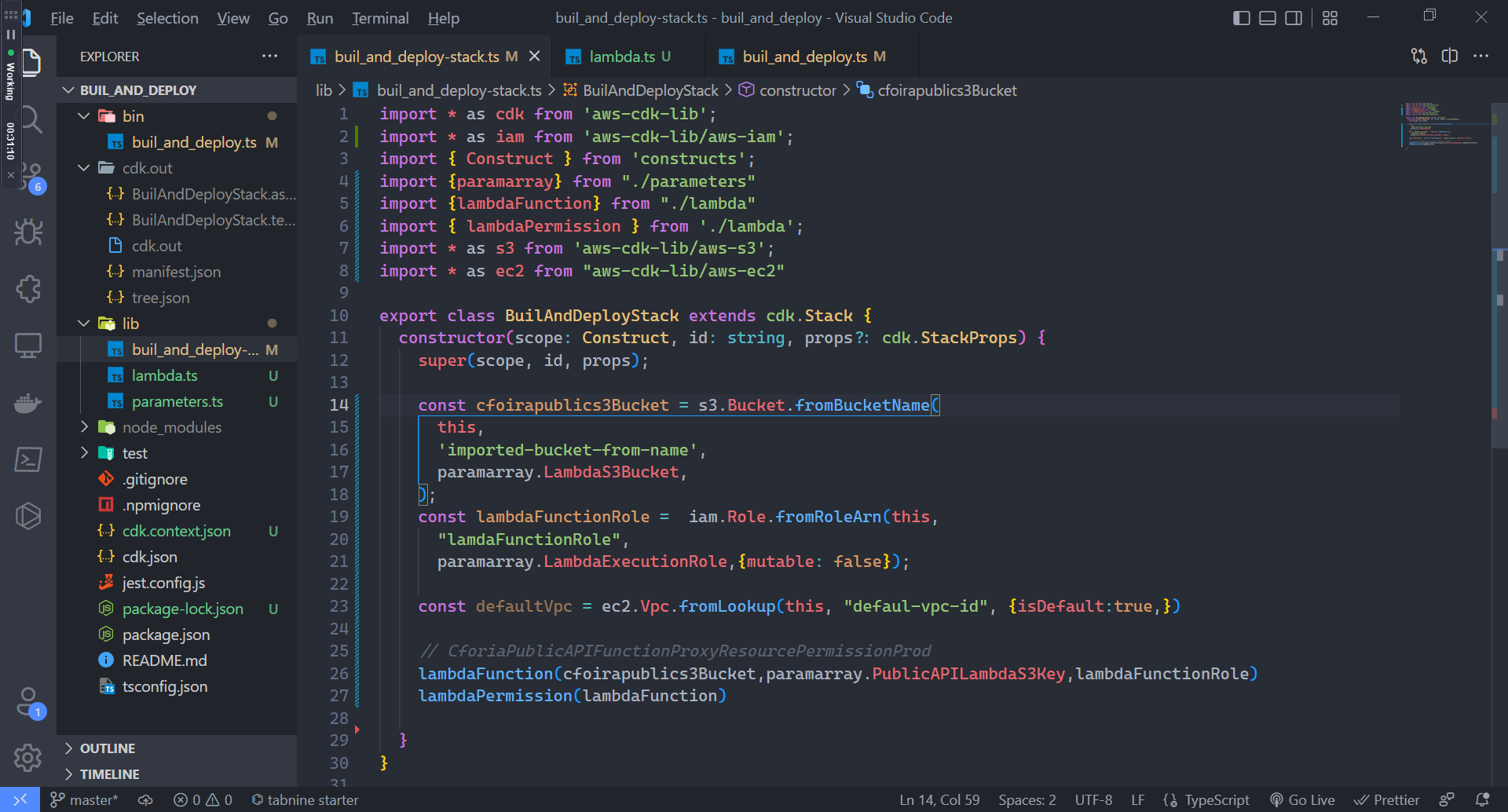Change indentation via Spaces: 2
Viewport: 1508px width, 812px height.
pyautogui.click(x=1027, y=799)
